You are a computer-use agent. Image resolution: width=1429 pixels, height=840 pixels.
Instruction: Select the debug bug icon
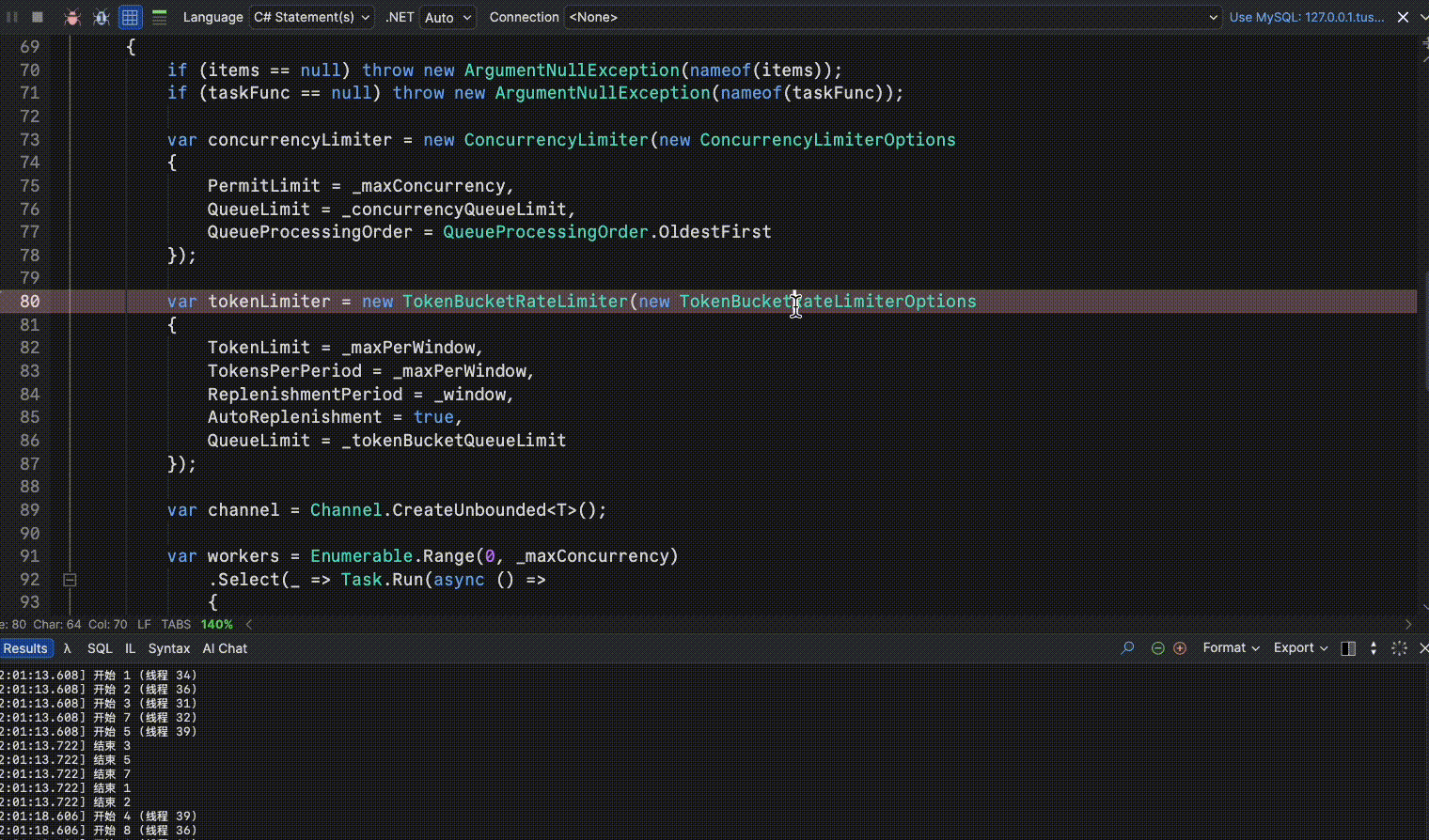pos(72,16)
